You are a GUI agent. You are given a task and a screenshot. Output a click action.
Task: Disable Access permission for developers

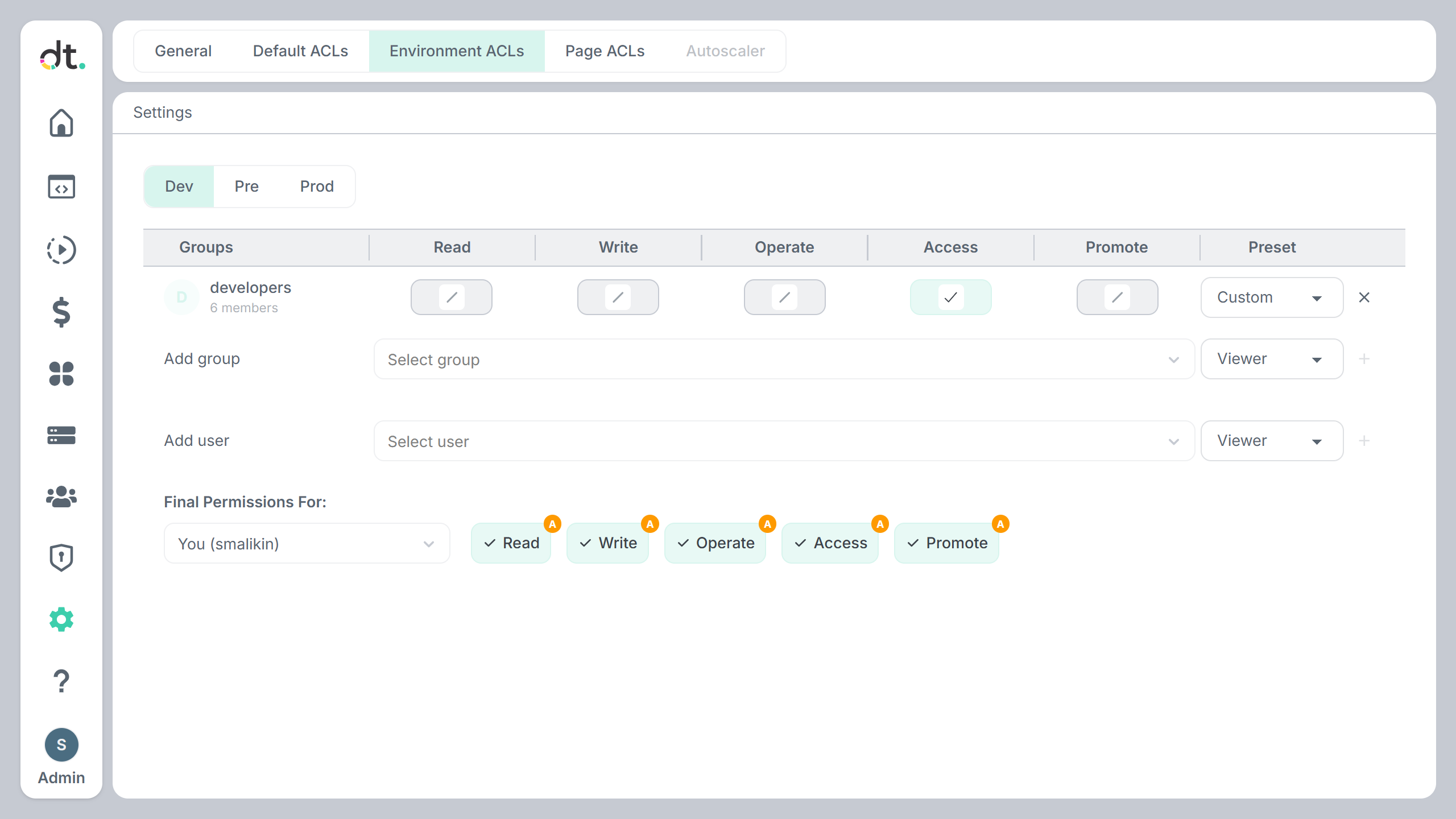951,297
